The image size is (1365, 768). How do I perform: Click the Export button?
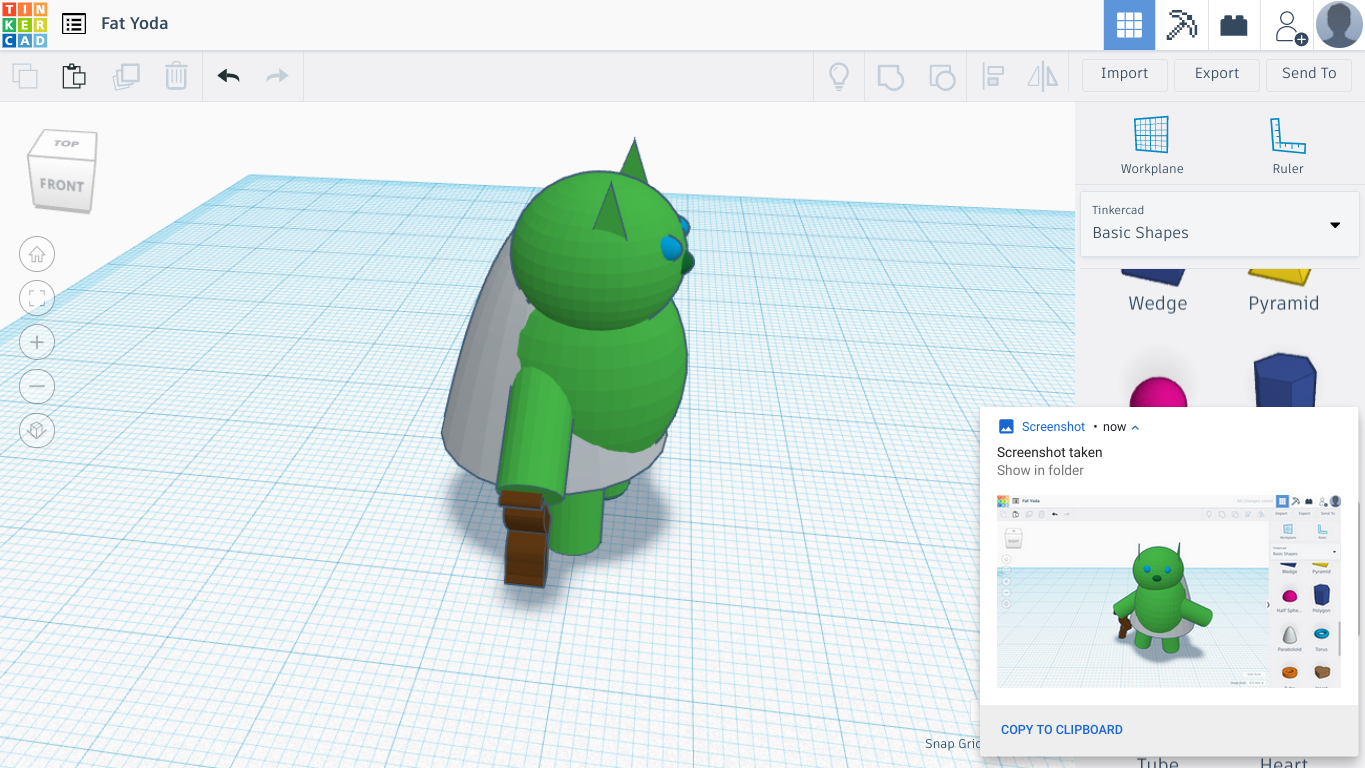(x=1217, y=74)
